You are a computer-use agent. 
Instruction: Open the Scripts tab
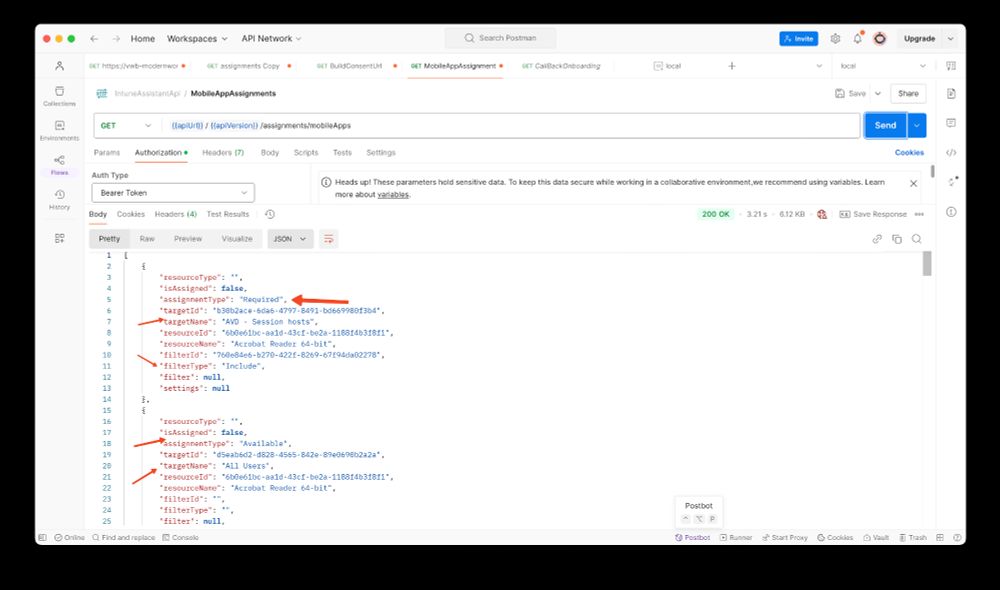point(305,152)
